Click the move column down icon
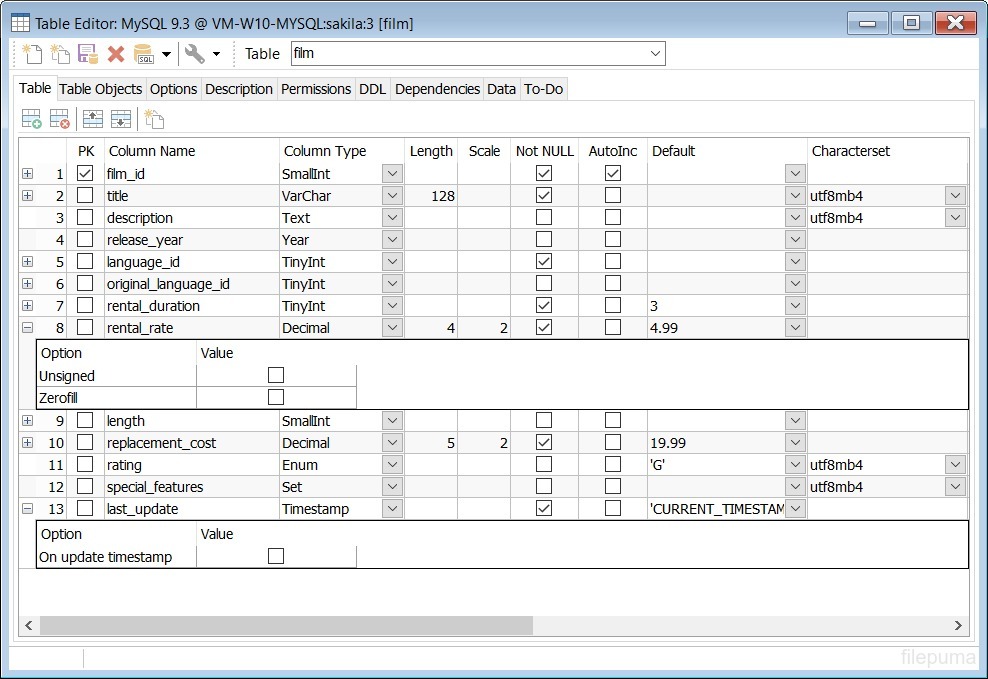The height and width of the screenshot is (679, 988). [121, 119]
